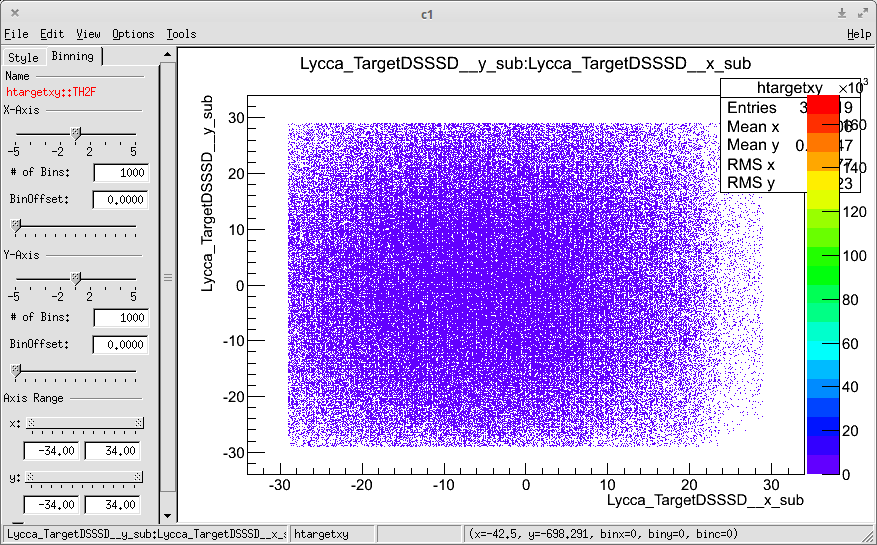Click the Y-Axis rebin slider handle
Viewport: 877px width, 545px height.
(76, 277)
